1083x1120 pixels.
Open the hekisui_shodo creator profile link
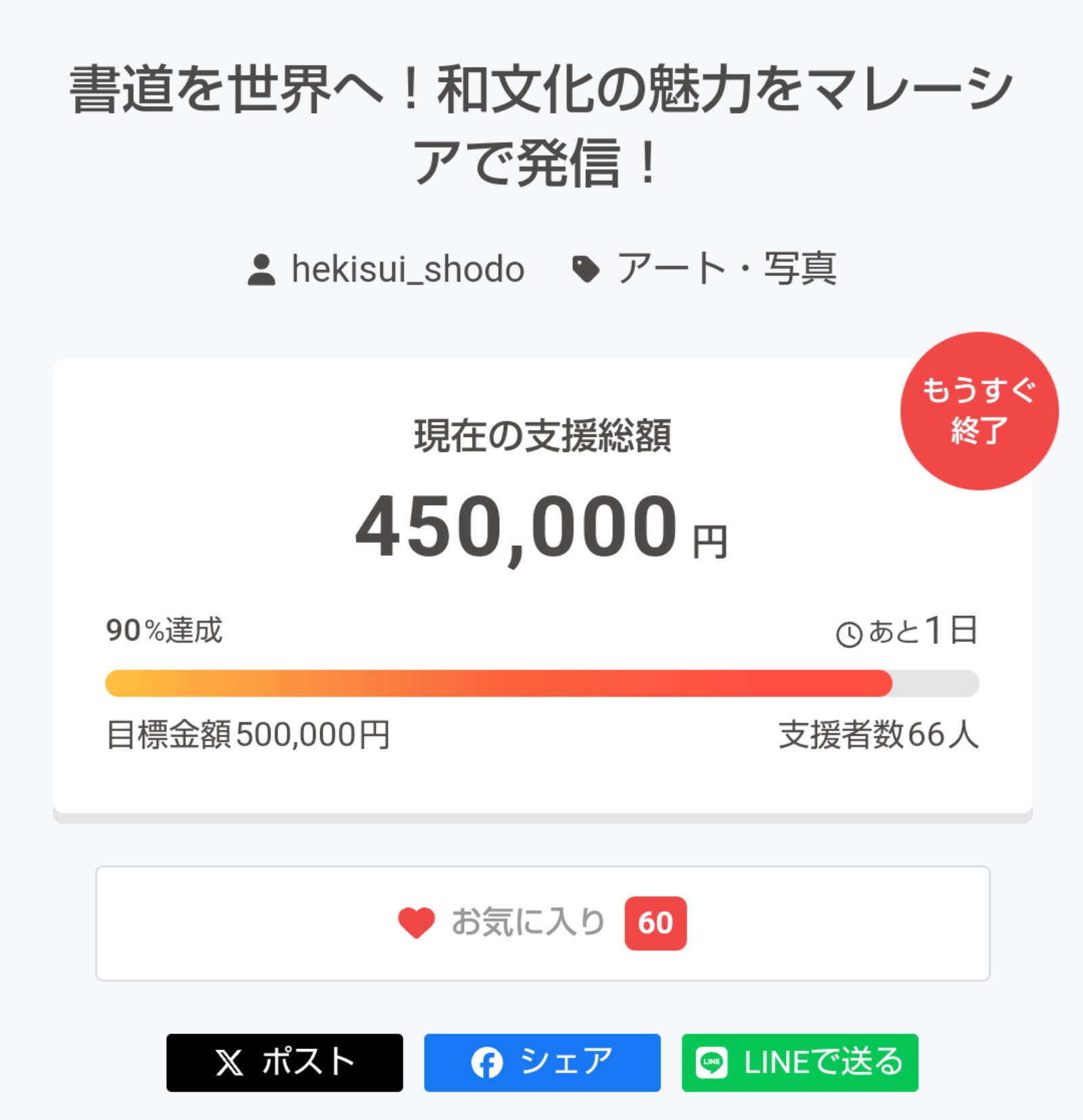(407, 269)
